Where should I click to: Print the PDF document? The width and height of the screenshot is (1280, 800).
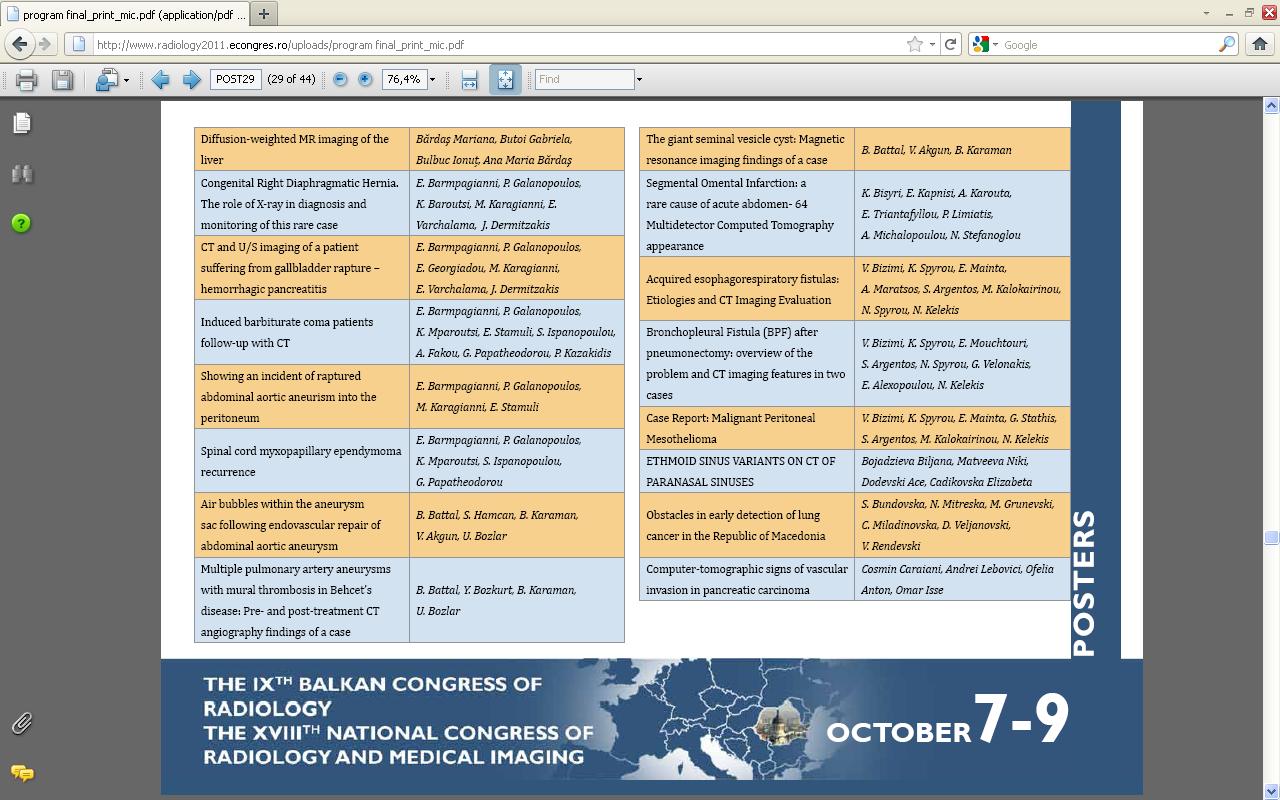[x=26, y=80]
